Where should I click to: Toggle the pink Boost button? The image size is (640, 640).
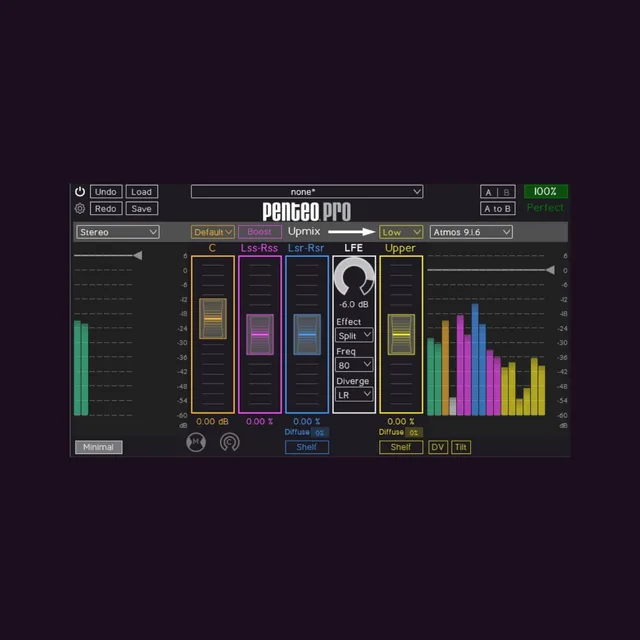click(260, 232)
